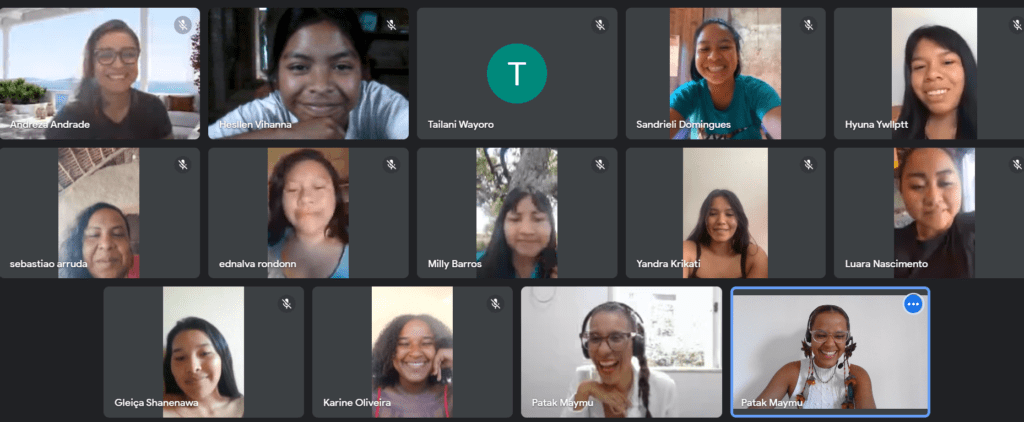Click muted mic icon on Tailani Wayoro tile

[600, 25]
